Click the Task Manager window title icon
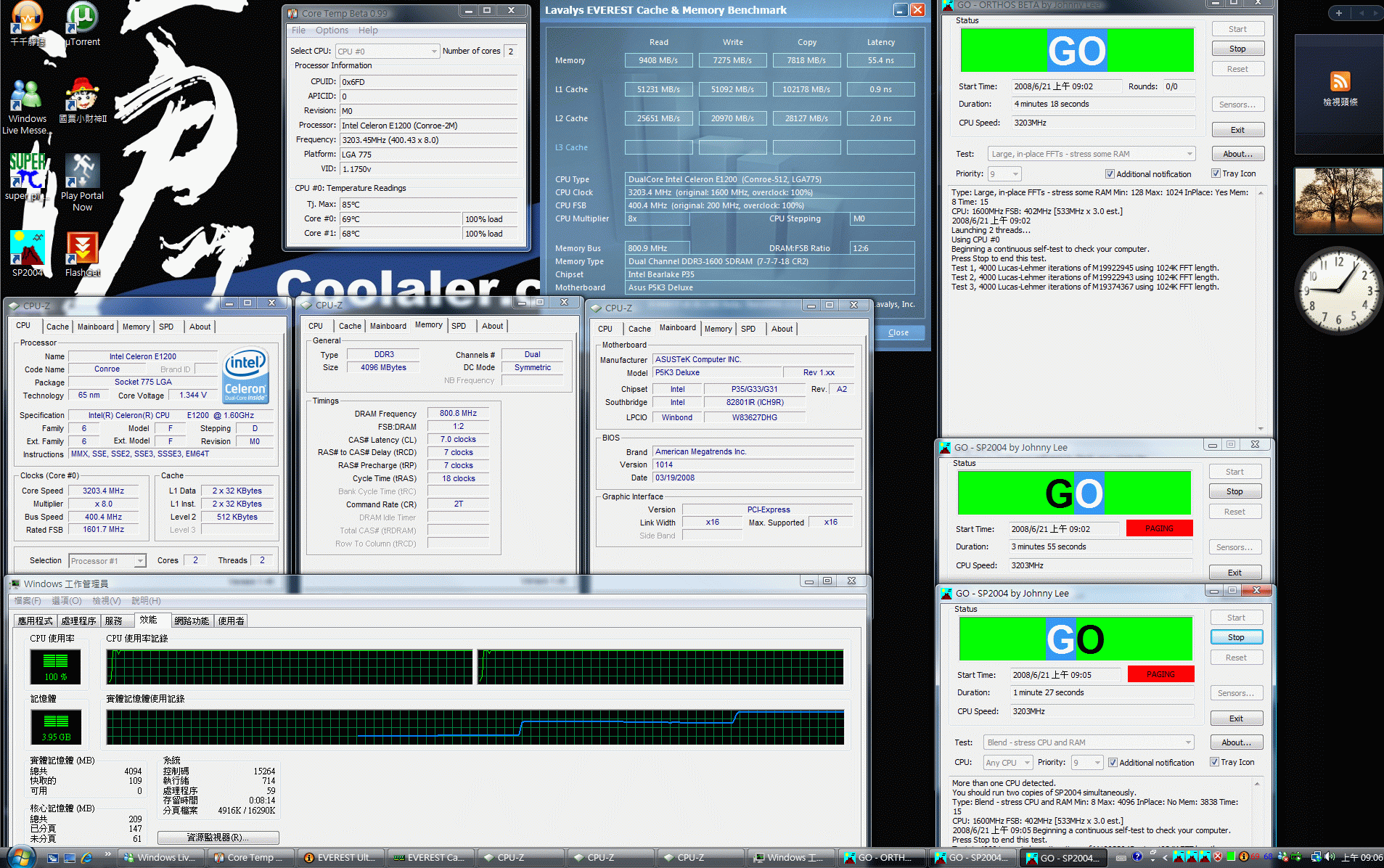This screenshot has height=868, width=1384. 15,584
